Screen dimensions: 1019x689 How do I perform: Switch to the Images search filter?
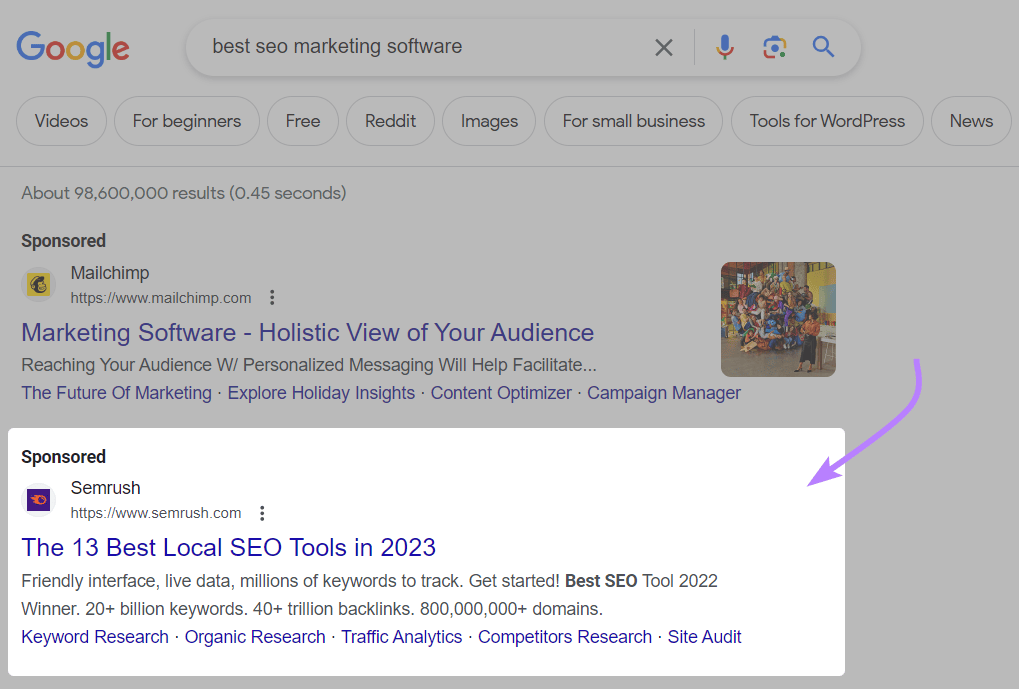[488, 121]
